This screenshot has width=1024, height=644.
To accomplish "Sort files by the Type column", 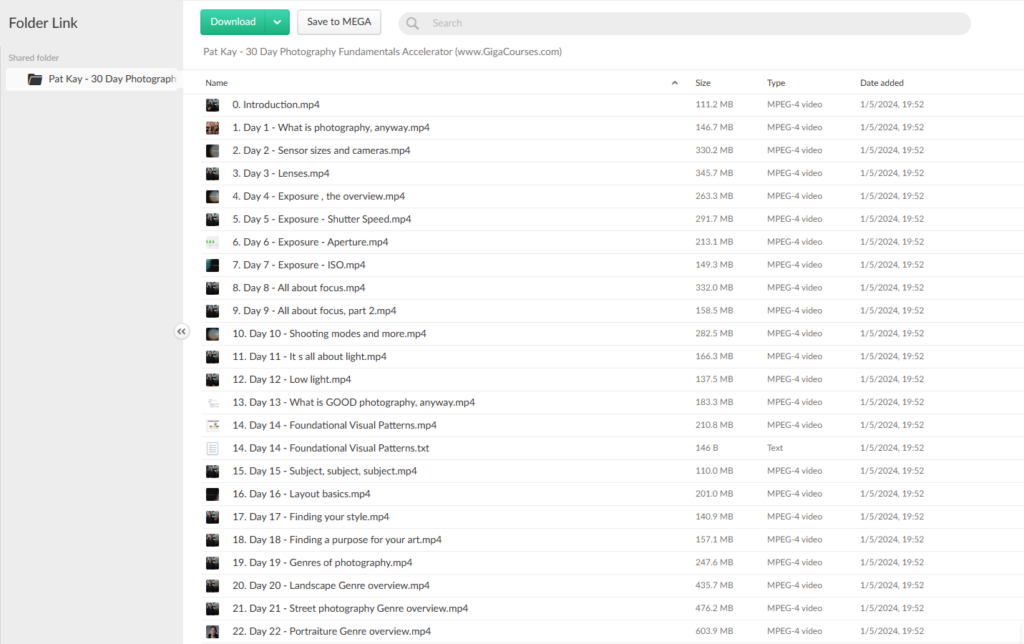I will click(776, 83).
